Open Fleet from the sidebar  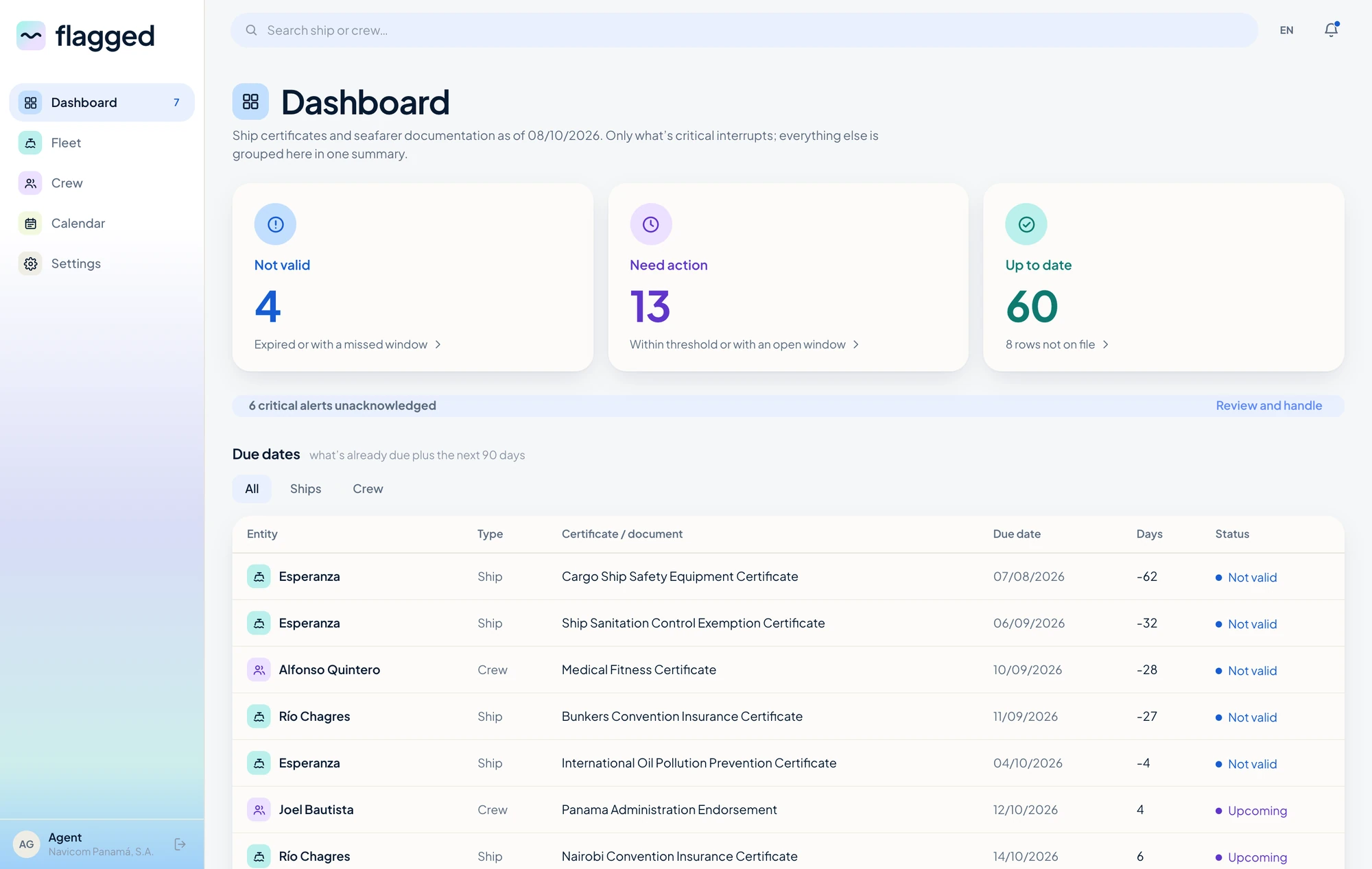102,143
